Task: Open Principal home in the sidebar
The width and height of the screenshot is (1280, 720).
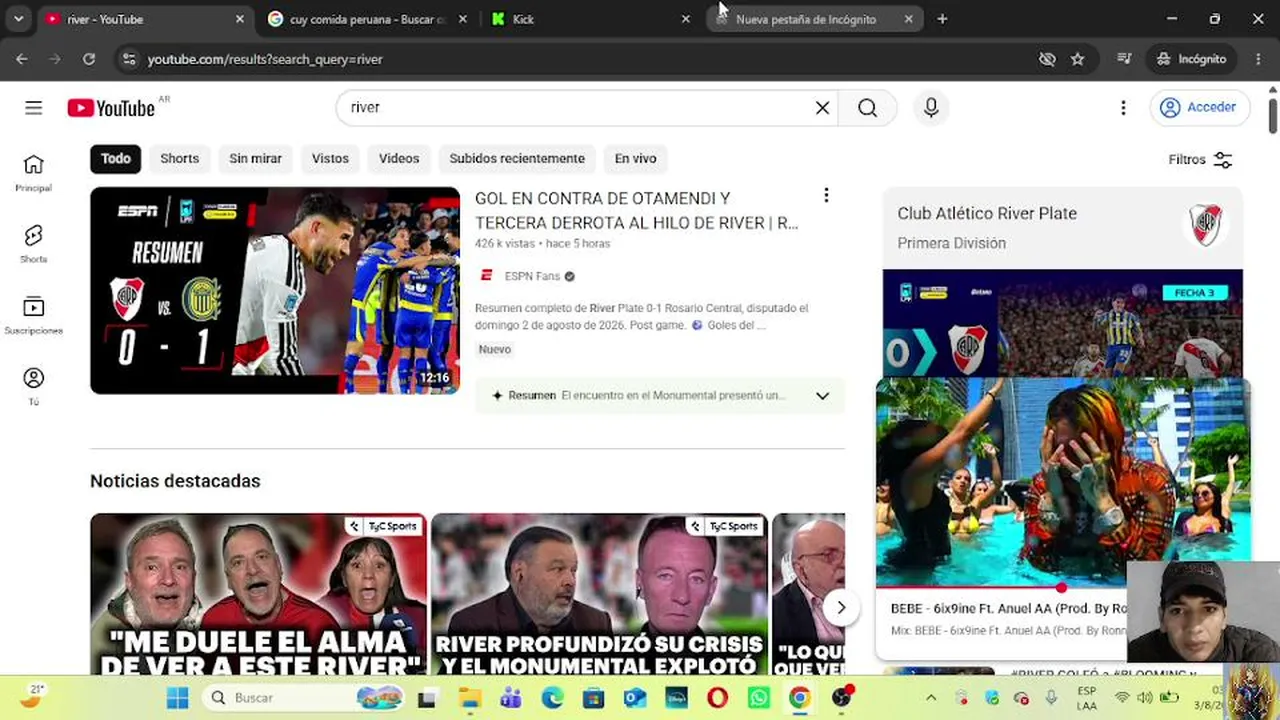Action: pos(34,172)
